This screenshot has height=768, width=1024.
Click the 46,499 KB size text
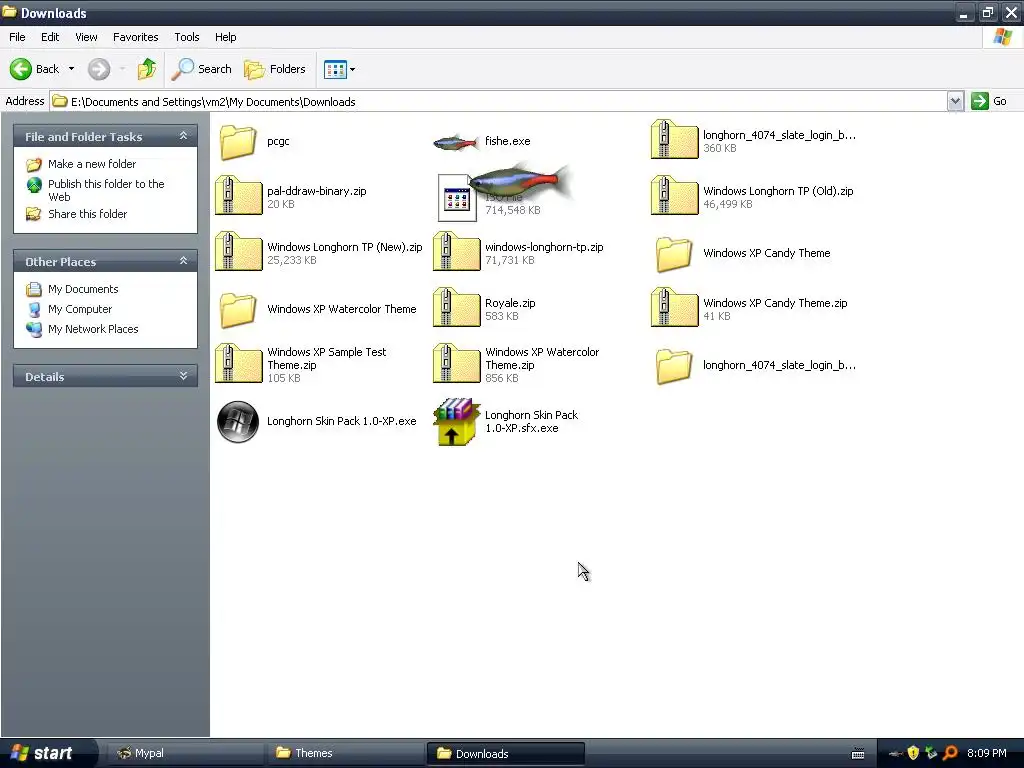728,204
